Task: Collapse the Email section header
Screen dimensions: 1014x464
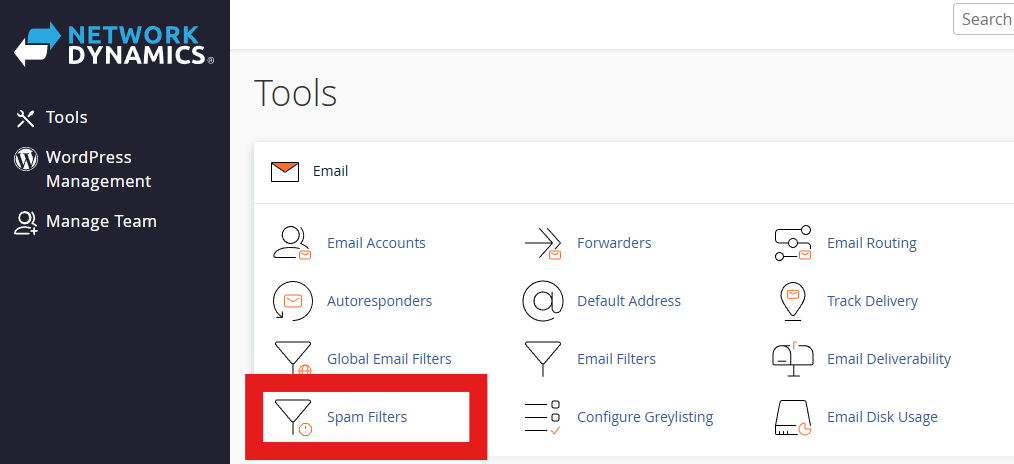Action: point(330,171)
